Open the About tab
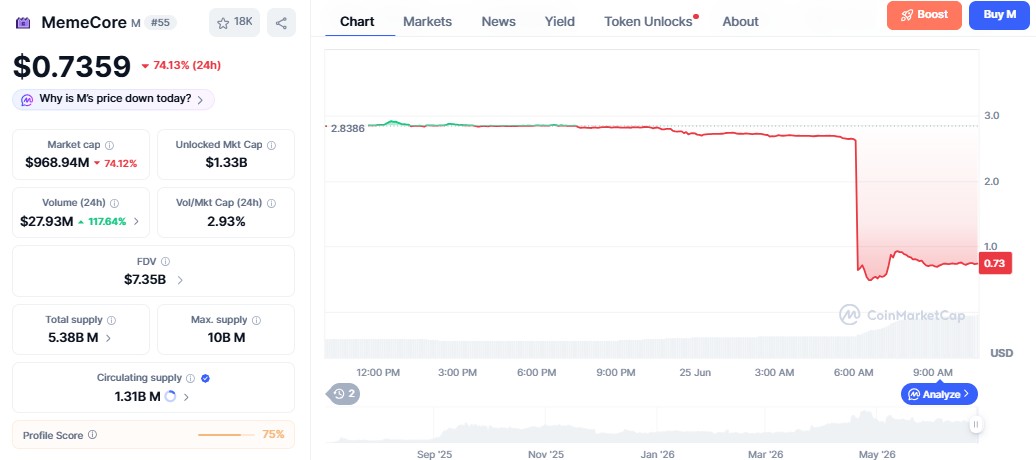 point(741,21)
